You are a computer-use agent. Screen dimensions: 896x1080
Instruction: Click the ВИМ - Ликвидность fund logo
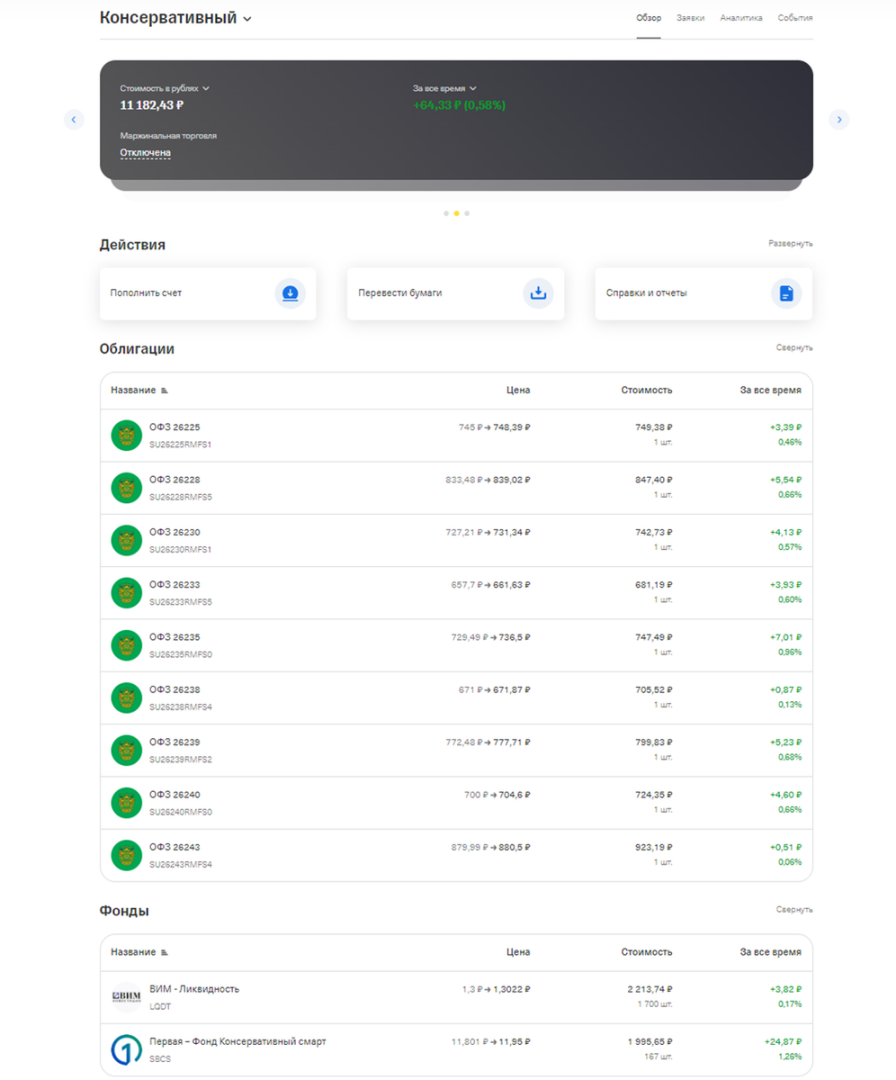pyautogui.click(x=126, y=997)
